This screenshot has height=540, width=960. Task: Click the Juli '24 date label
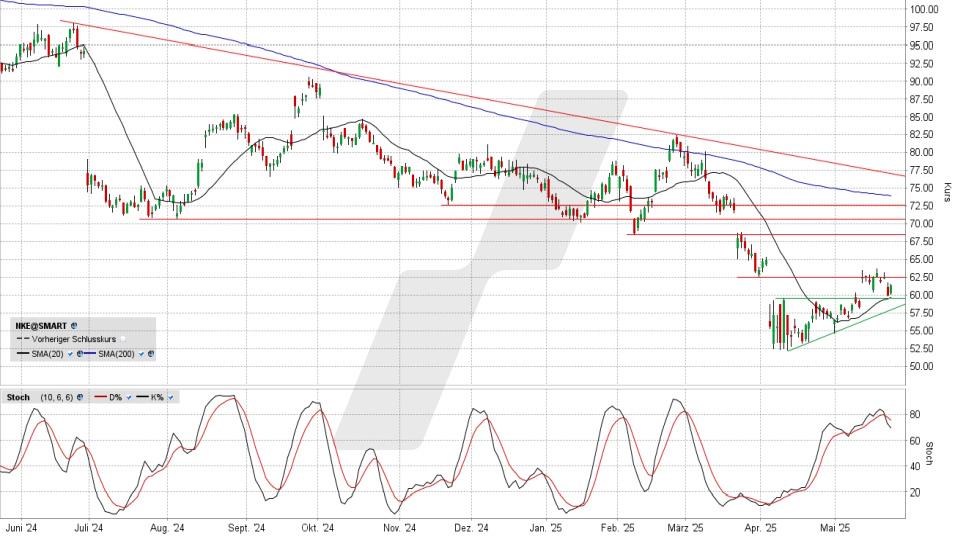(x=89, y=528)
